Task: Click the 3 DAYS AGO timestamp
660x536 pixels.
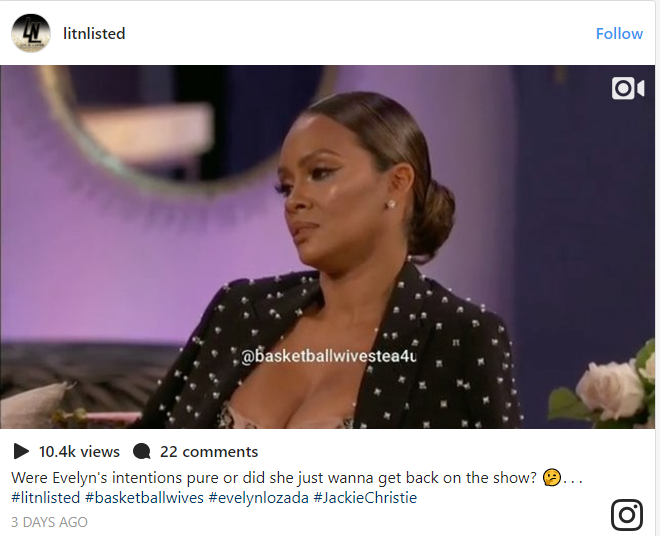Action: point(49,522)
